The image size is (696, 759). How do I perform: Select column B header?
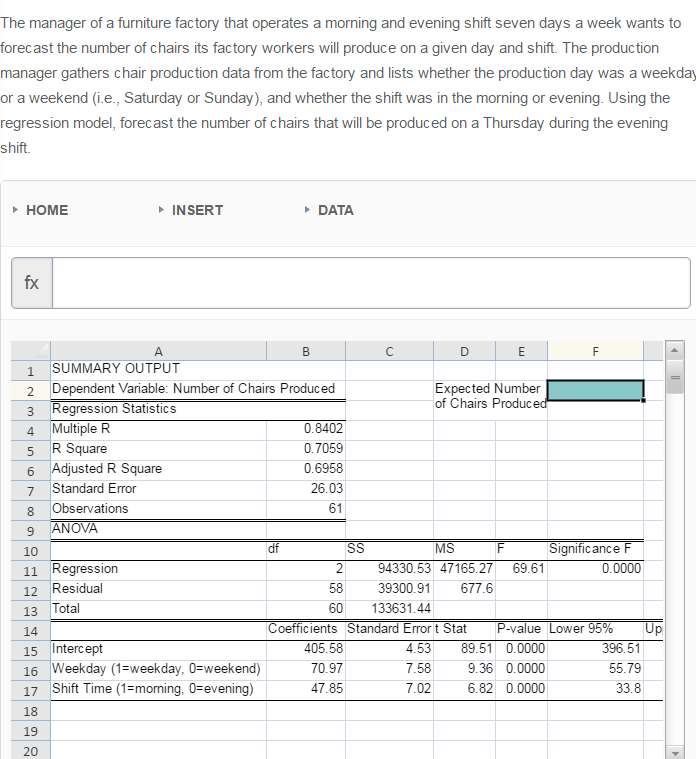(306, 351)
